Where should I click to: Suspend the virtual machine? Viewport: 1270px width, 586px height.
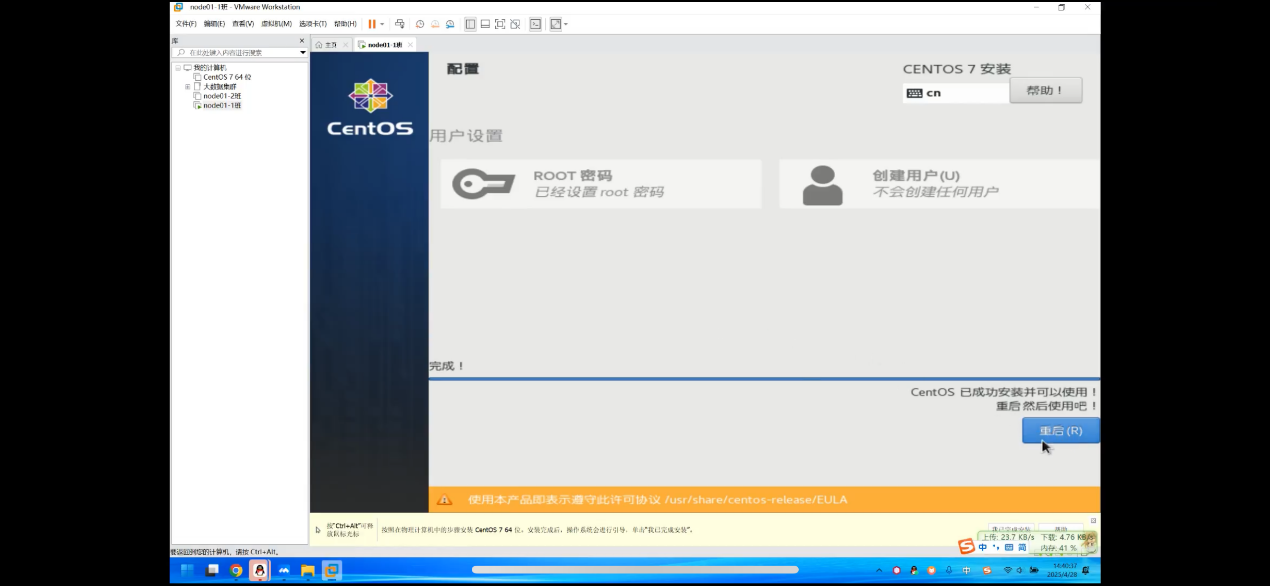point(372,24)
